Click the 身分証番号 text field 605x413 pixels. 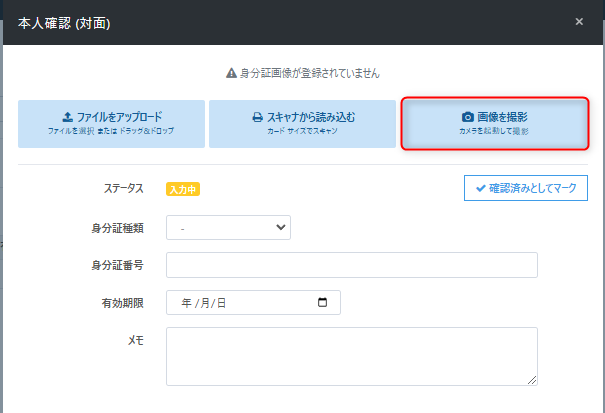pos(351,265)
